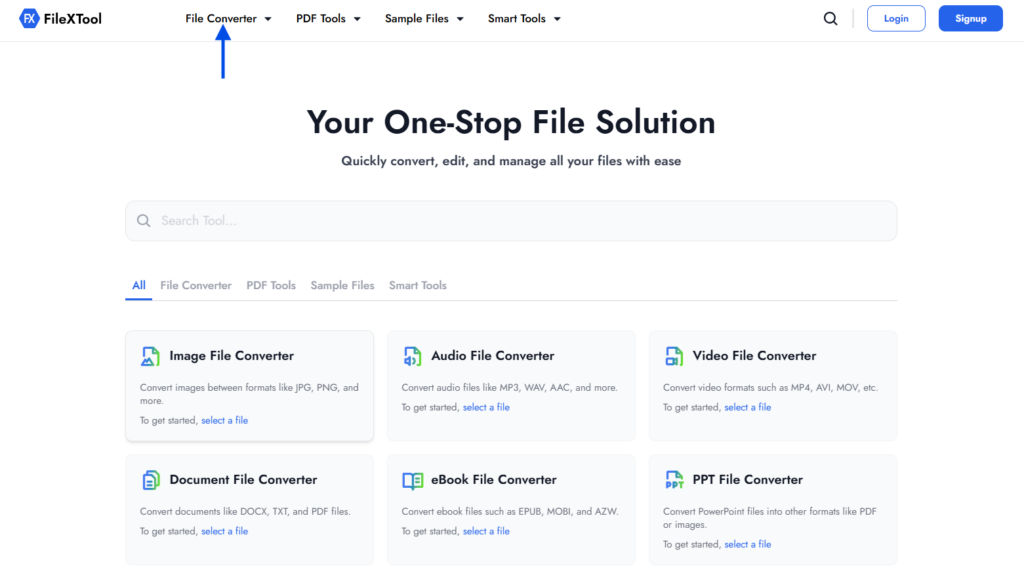1024x577 pixels.
Task: Click select a file under Audio File Converter
Action: point(486,407)
